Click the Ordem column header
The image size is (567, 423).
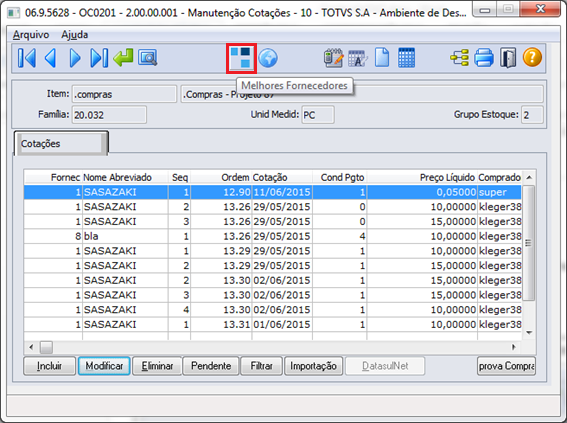pos(221,178)
